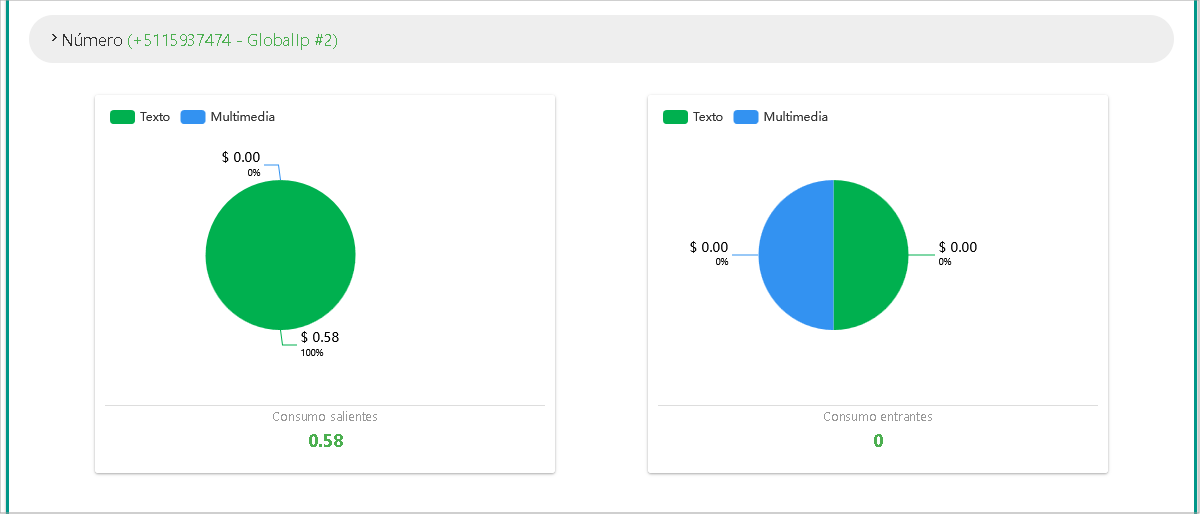This screenshot has height=514, width=1200.
Task: Hide Multimedia label in salientes chart legend
Action: [x=242, y=117]
